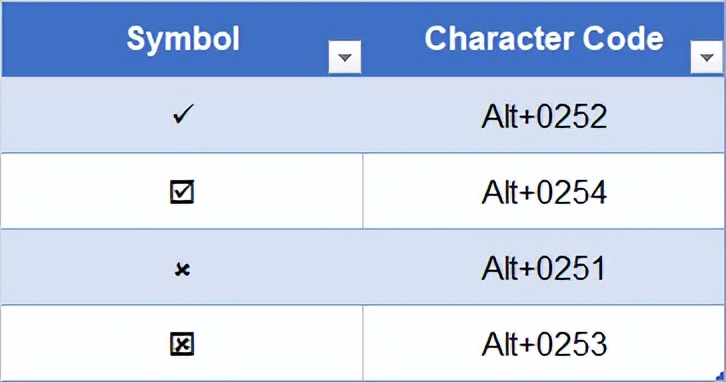The width and height of the screenshot is (726, 382).
Task: Click the column divider in the Alt+0254 row
Action: [x=363, y=191]
